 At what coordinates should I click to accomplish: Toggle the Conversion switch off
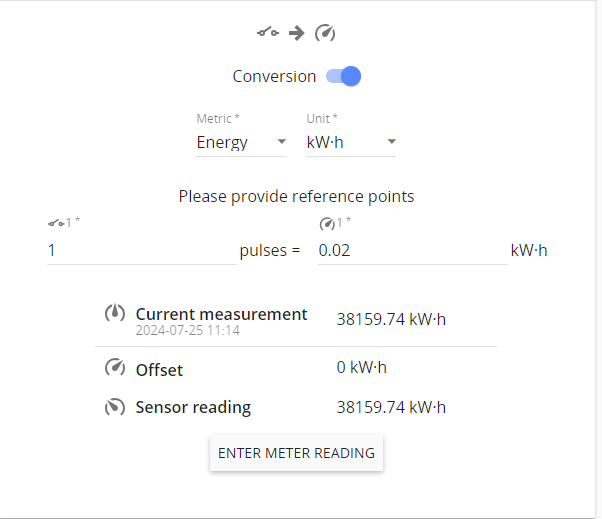click(x=343, y=76)
